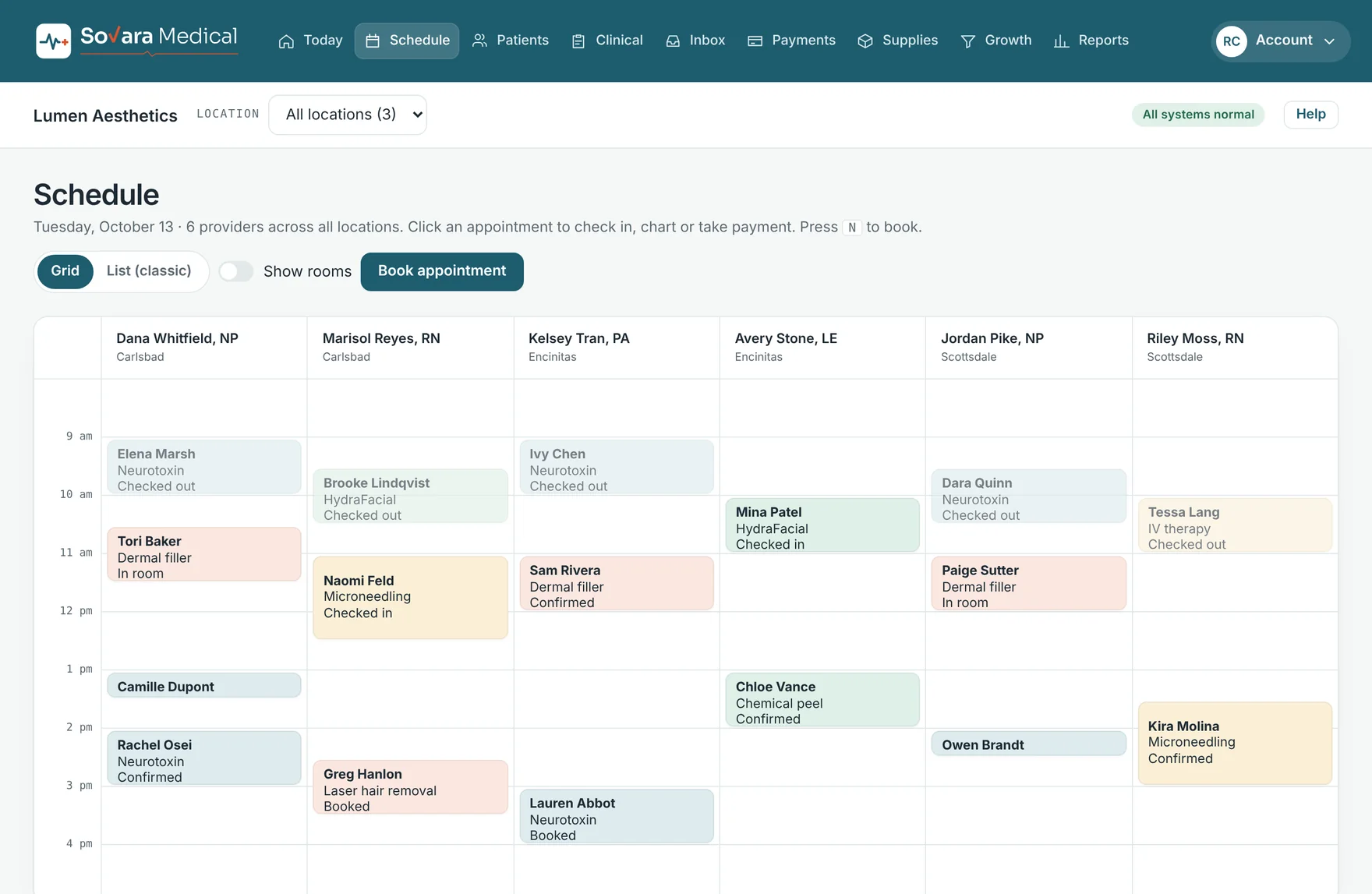Image resolution: width=1372 pixels, height=894 pixels.
Task: Open Naomi Feld's Microneedling appointment
Action: [x=410, y=598]
